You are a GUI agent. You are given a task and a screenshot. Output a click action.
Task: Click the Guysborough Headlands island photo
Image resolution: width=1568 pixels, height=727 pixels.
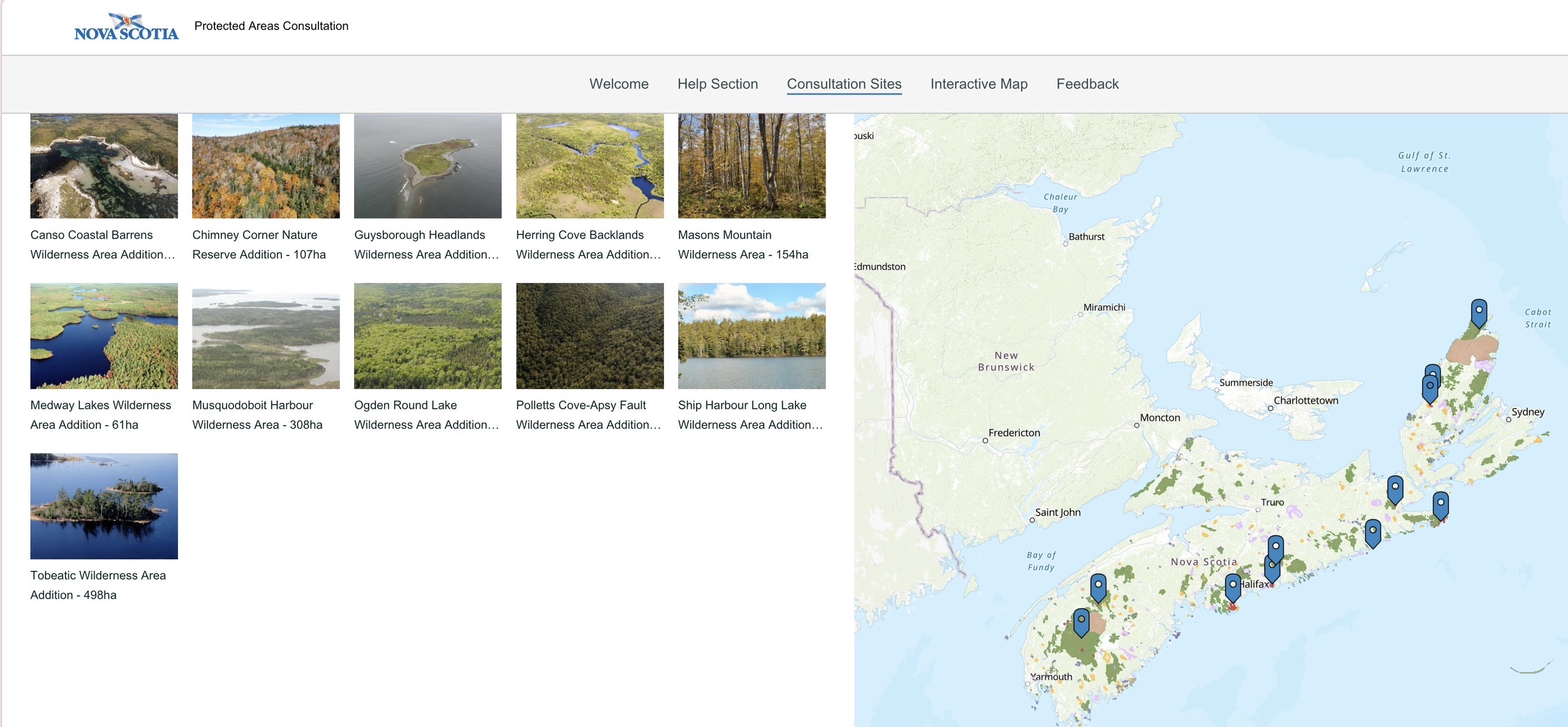[x=428, y=166]
